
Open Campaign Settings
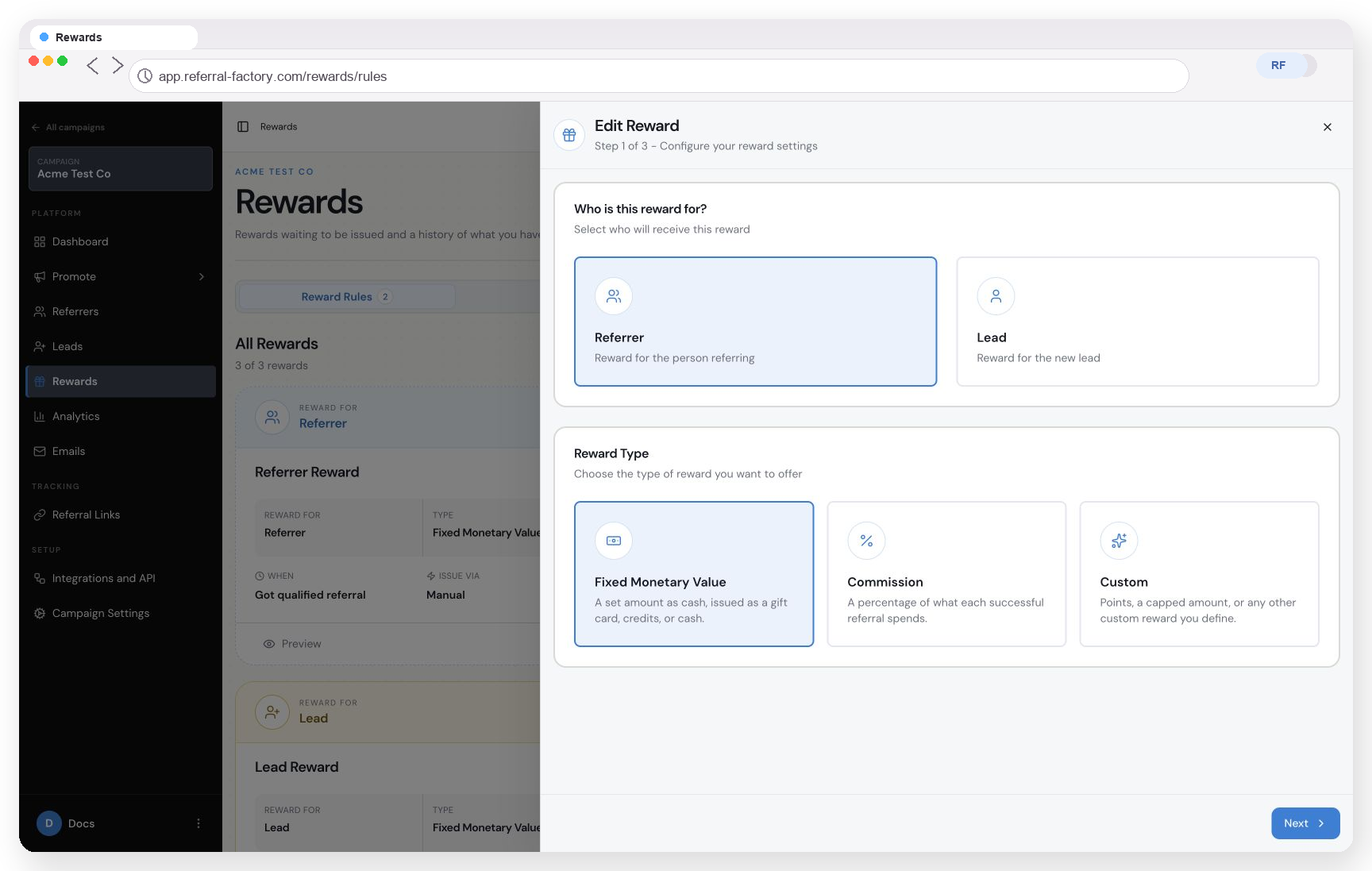121,613
